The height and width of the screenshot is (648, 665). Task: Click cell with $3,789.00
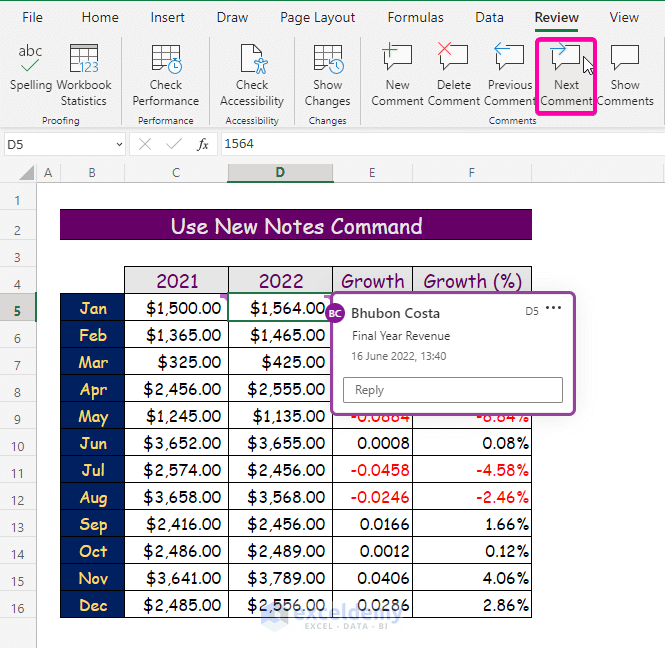coord(280,578)
